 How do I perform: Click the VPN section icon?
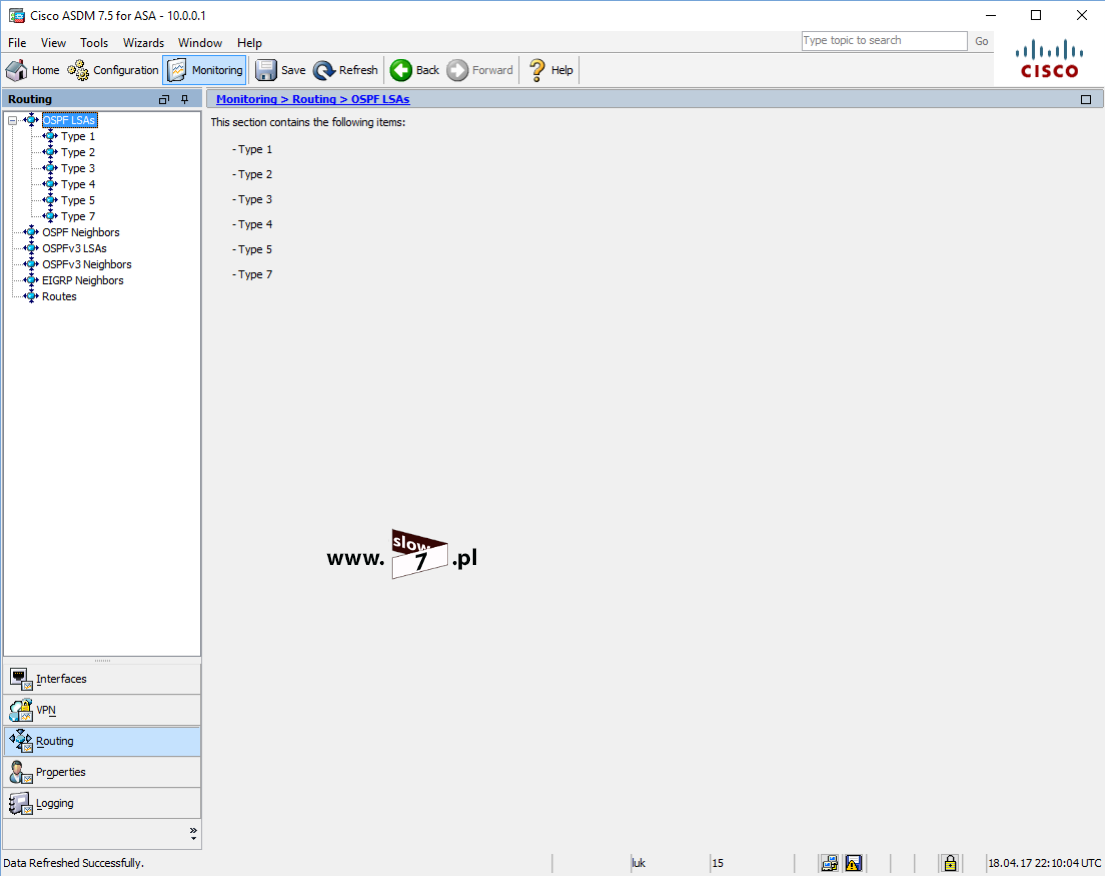click(21, 710)
